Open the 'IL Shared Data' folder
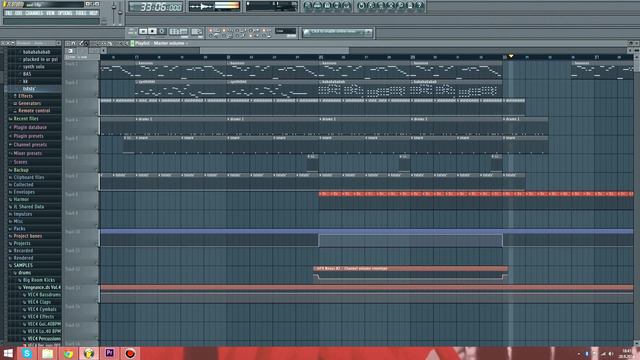The width and height of the screenshot is (640, 360). click(28, 207)
